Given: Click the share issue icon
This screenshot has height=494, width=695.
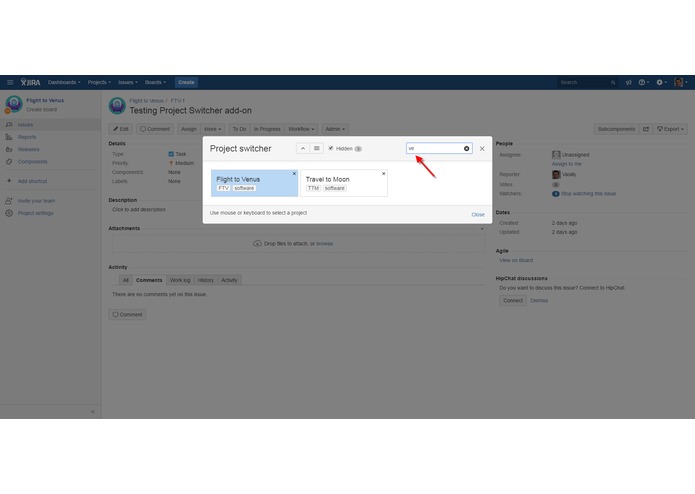Looking at the screenshot, I should click(x=646, y=129).
